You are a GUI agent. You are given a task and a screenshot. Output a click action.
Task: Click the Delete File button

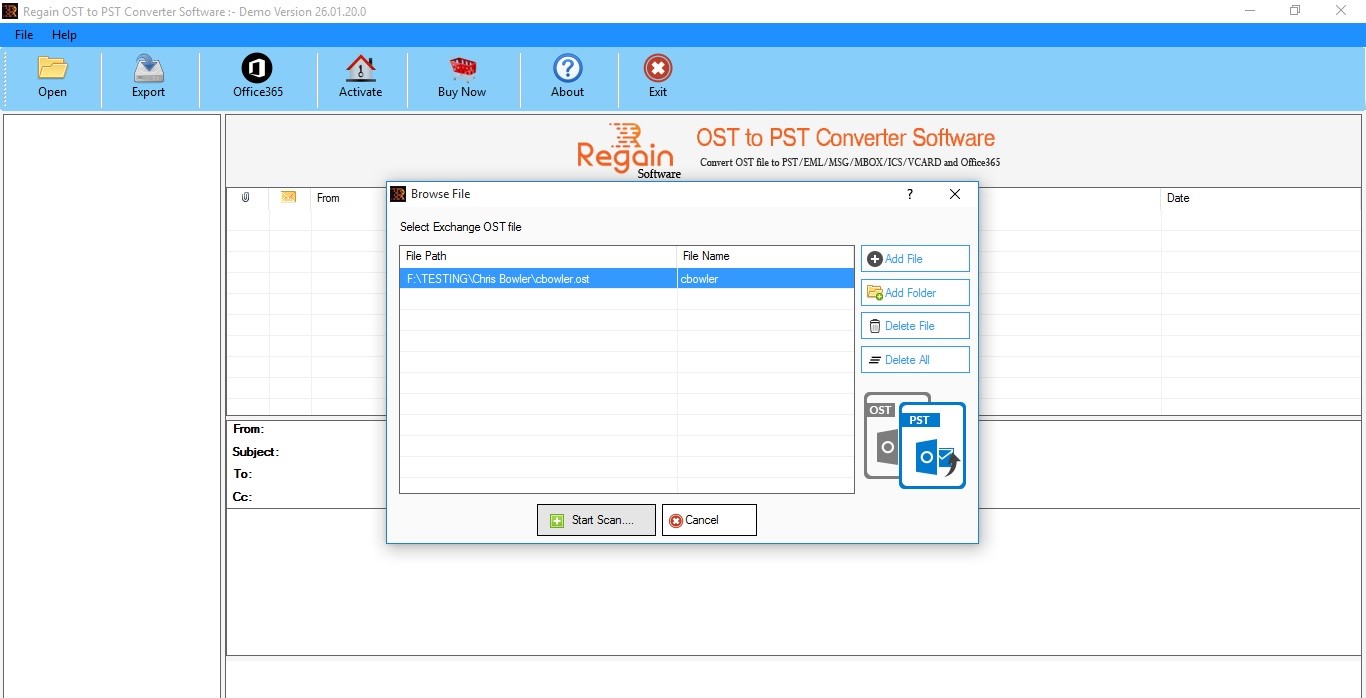pos(915,326)
